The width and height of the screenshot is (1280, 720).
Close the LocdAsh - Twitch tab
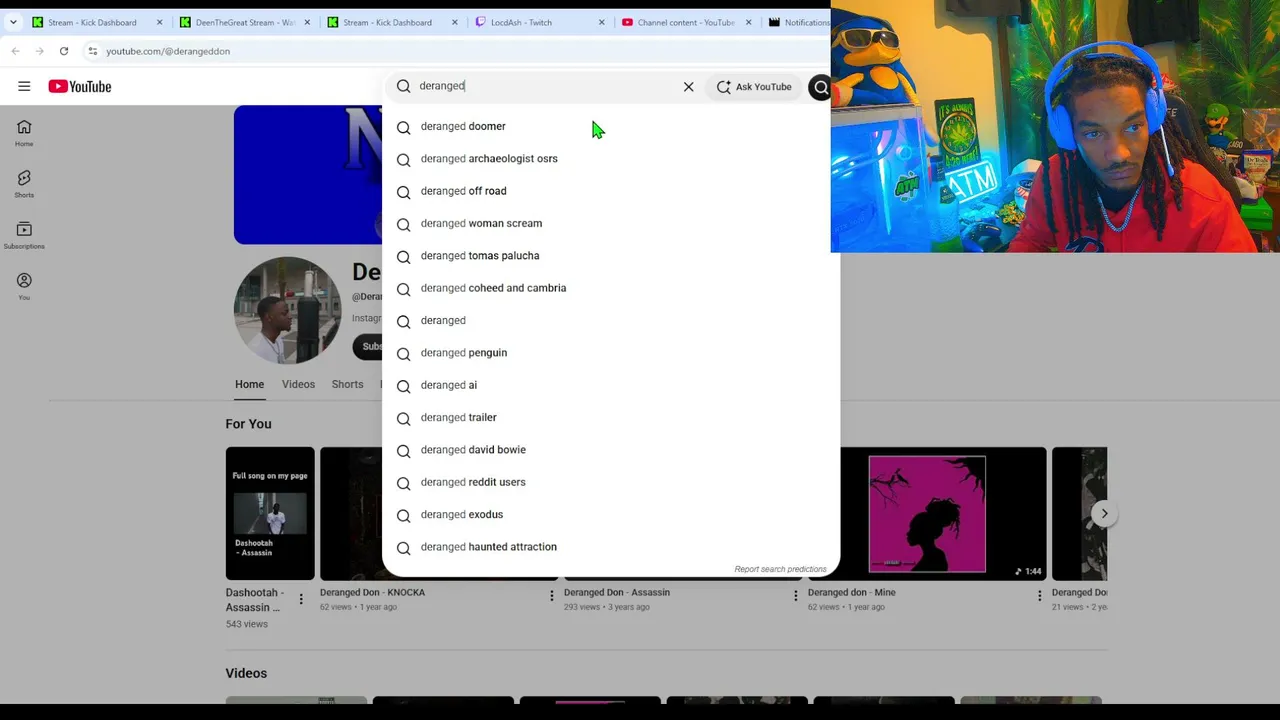pos(601,22)
